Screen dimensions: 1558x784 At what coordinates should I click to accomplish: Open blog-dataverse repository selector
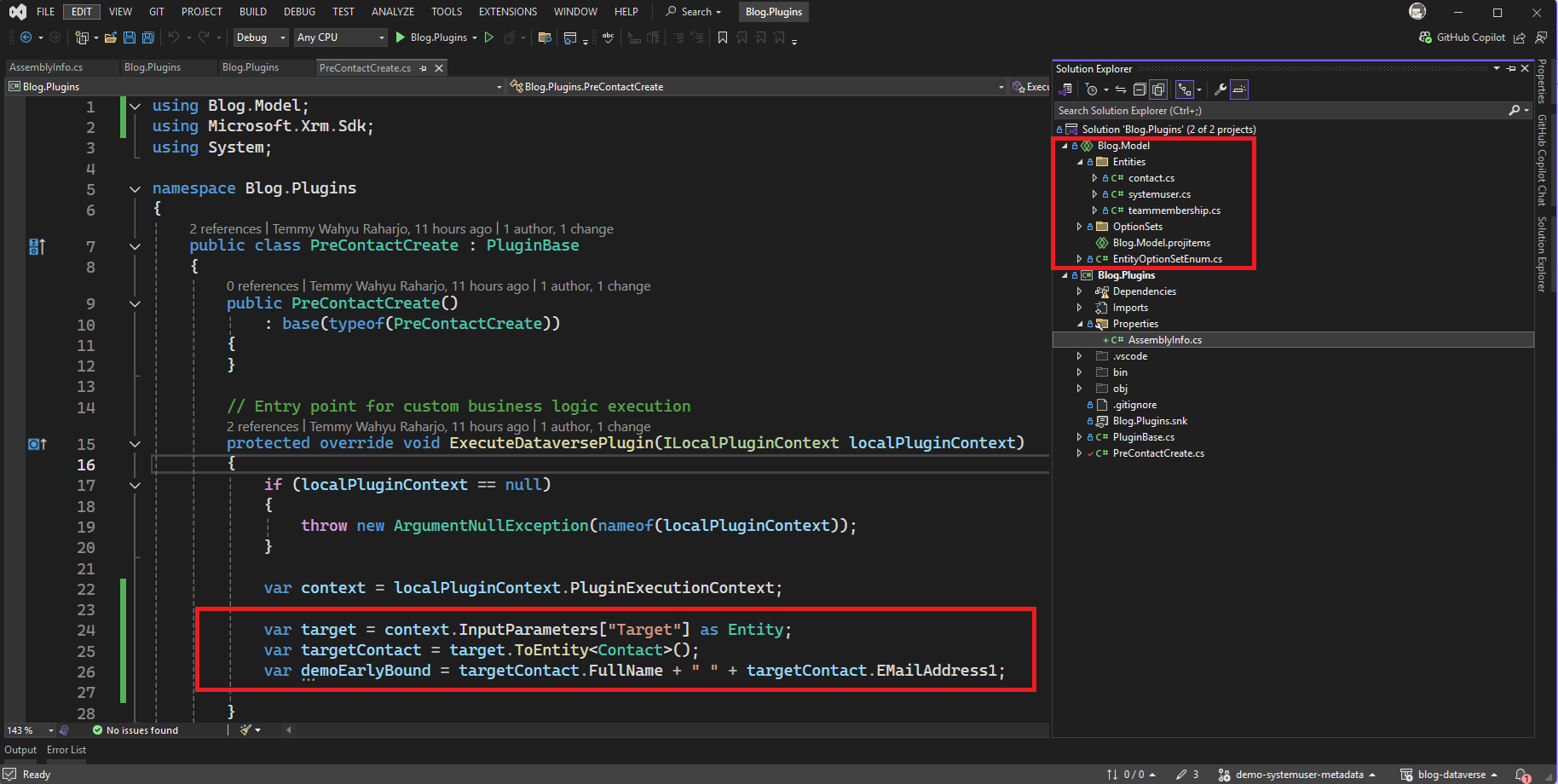point(1449,775)
